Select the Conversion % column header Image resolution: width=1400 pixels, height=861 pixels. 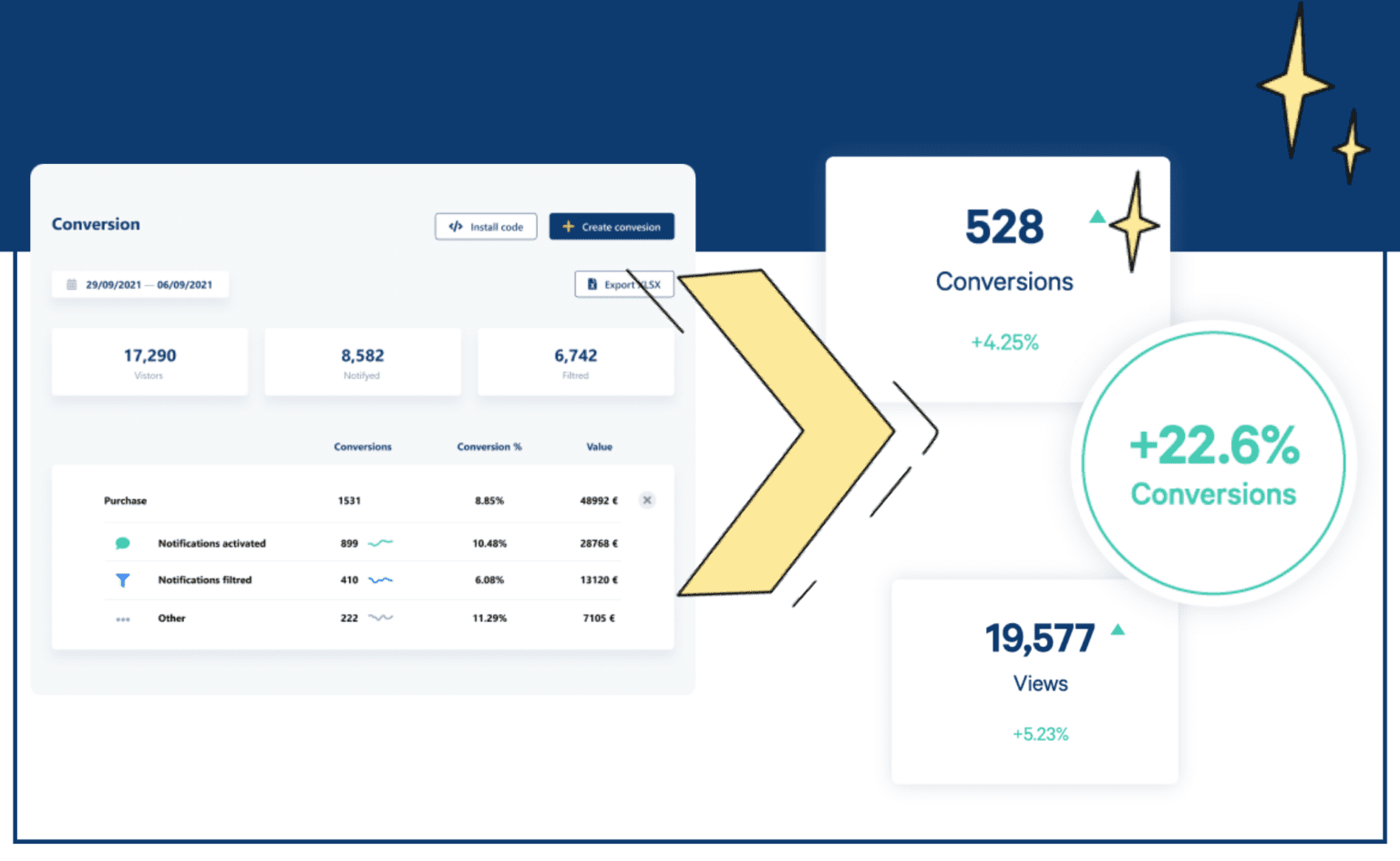coord(489,446)
